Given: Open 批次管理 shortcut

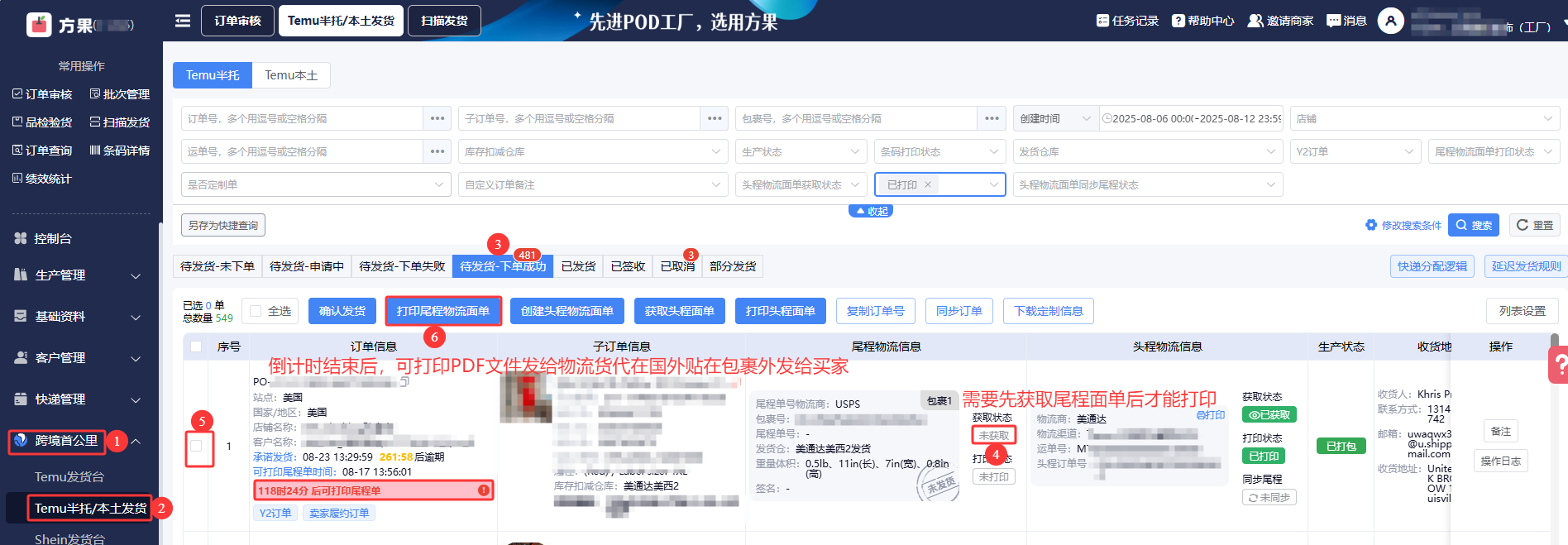Looking at the screenshot, I should 120,94.
